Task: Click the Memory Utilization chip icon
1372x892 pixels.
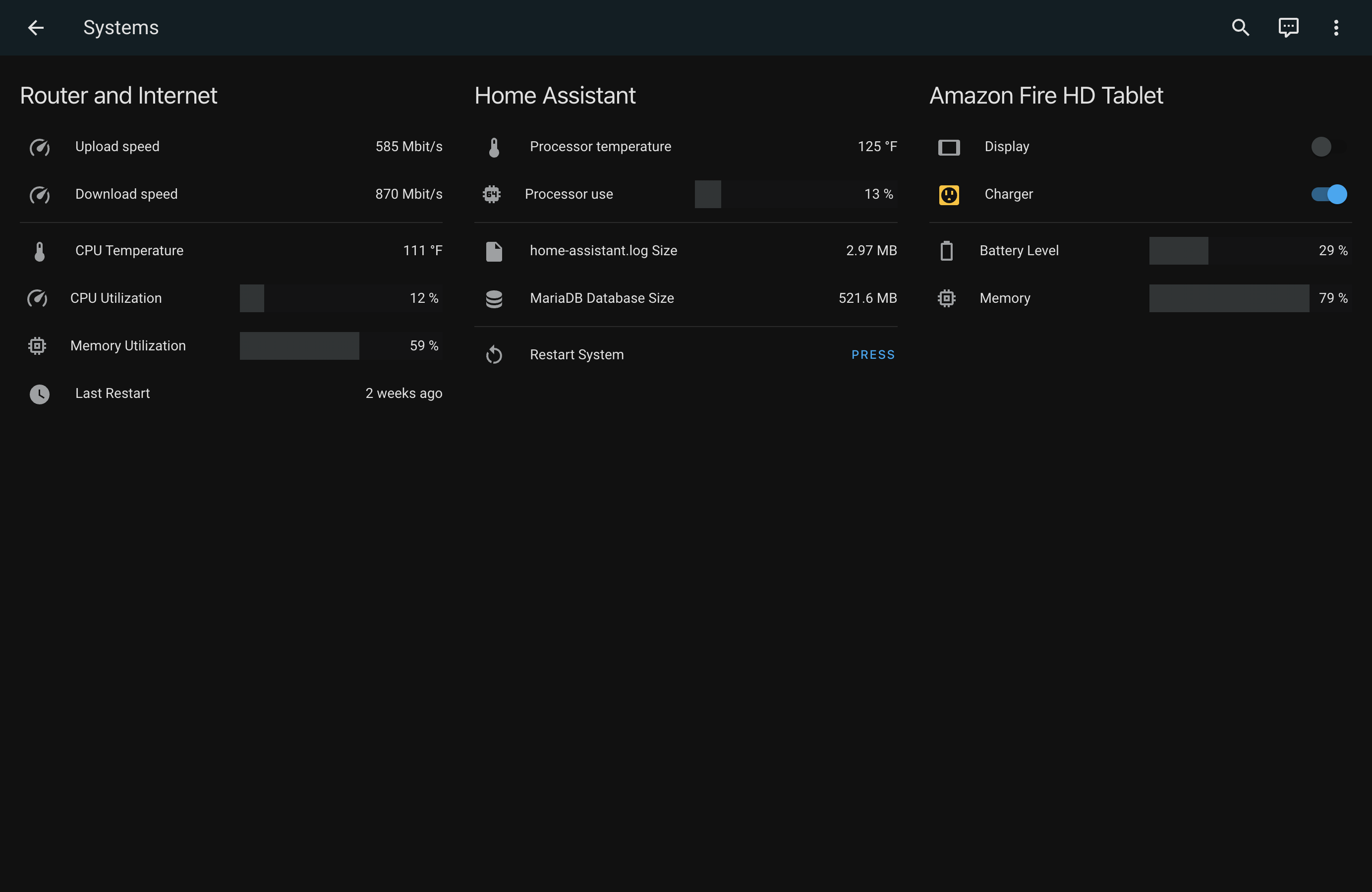Action: [37, 346]
